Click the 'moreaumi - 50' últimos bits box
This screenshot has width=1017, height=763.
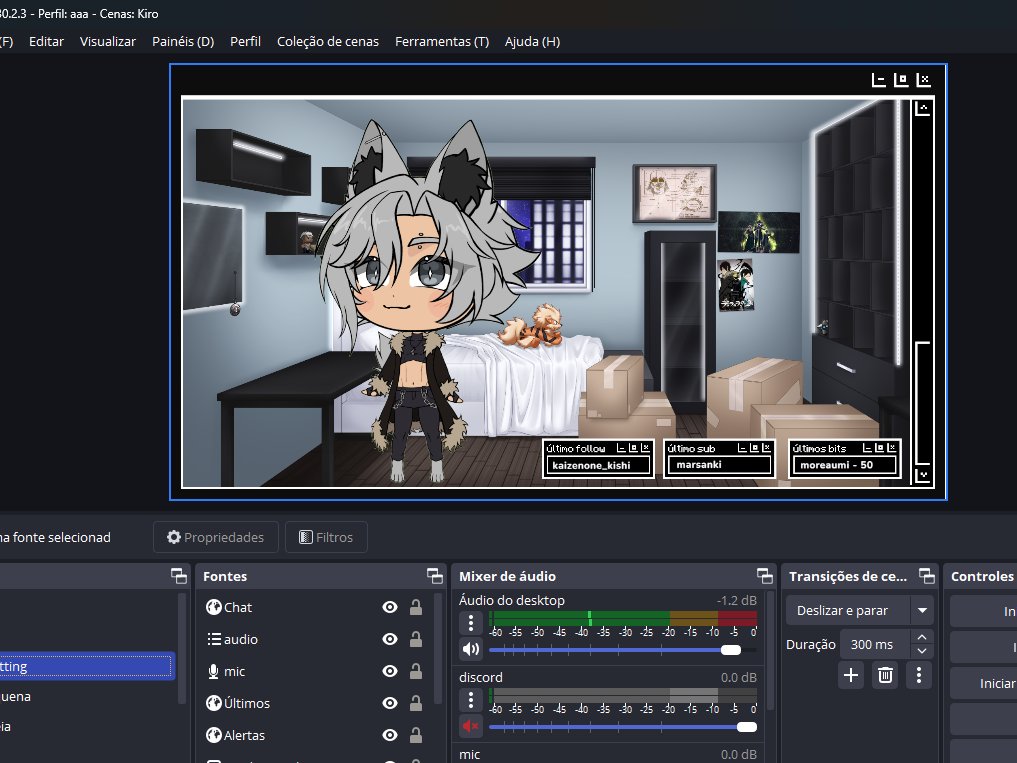844,465
